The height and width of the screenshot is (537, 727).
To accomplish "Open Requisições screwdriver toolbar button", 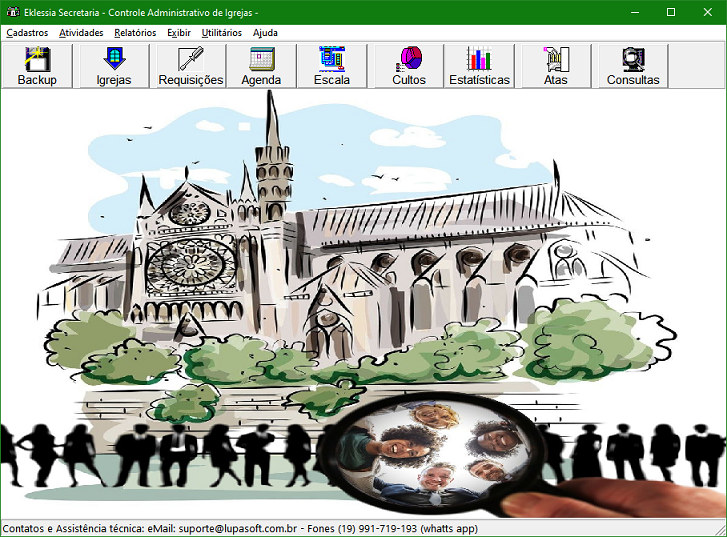I will coord(191,66).
